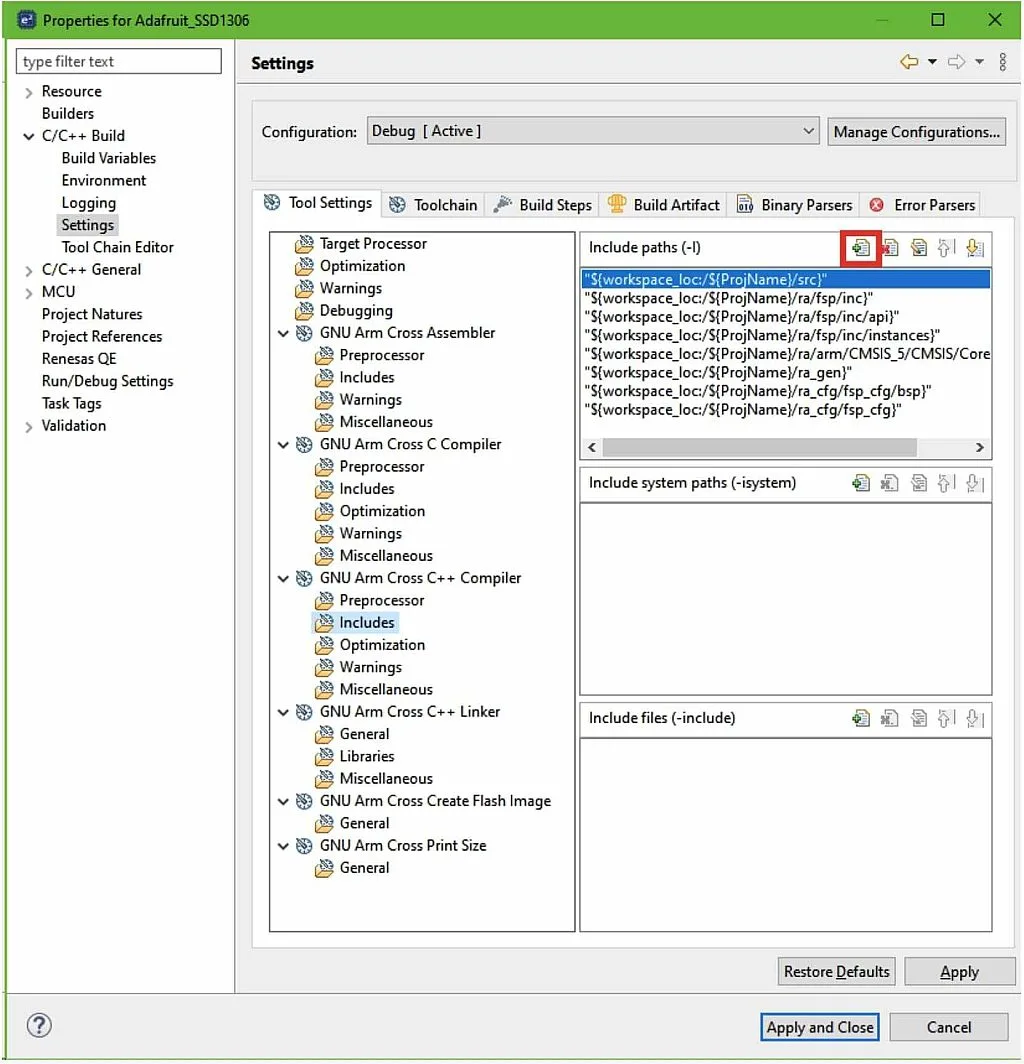Move the selected include path up
Image resolution: width=1024 pixels, height=1064 pixels.
point(945,247)
